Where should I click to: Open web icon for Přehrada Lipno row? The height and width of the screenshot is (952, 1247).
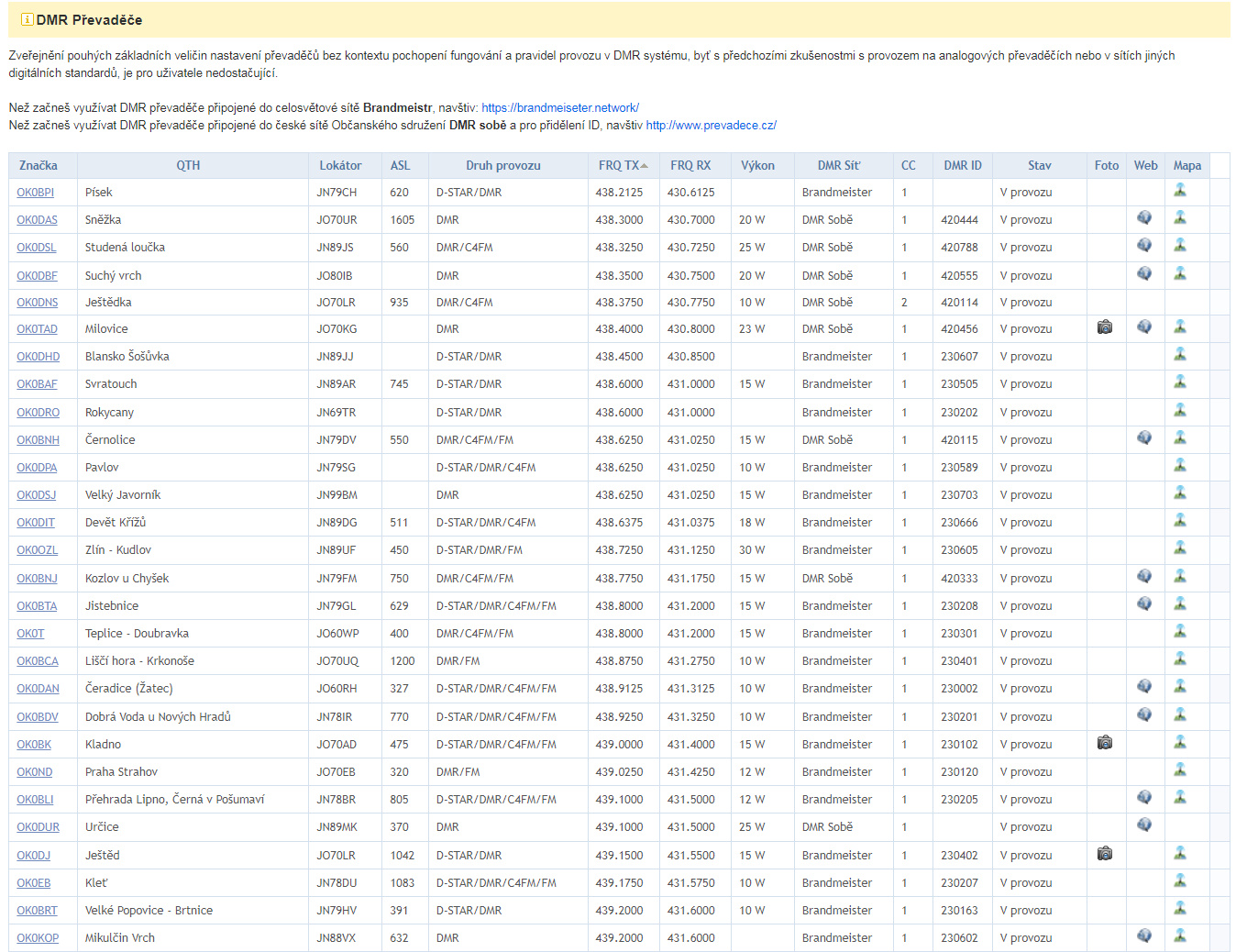pos(1144,798)
